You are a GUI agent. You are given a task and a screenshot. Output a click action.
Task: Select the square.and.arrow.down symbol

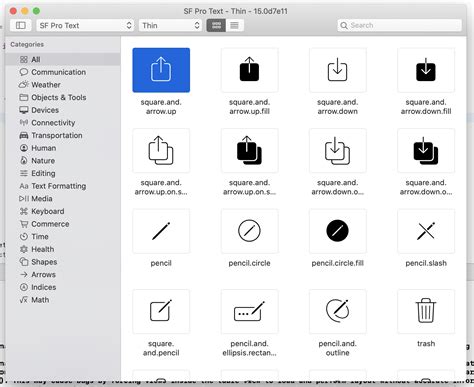(x=338, y=70)
